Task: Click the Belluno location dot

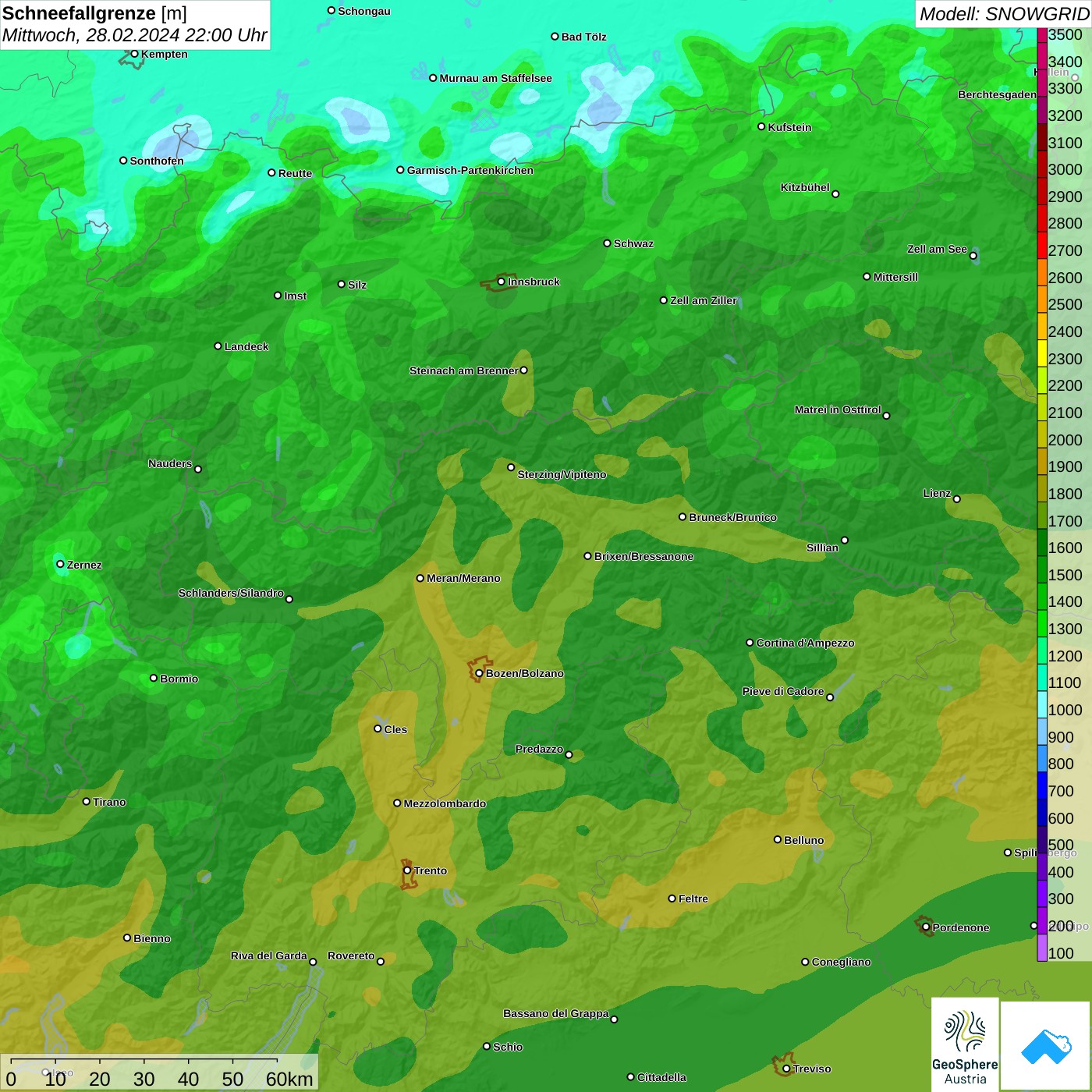Action: click(777, 839)
